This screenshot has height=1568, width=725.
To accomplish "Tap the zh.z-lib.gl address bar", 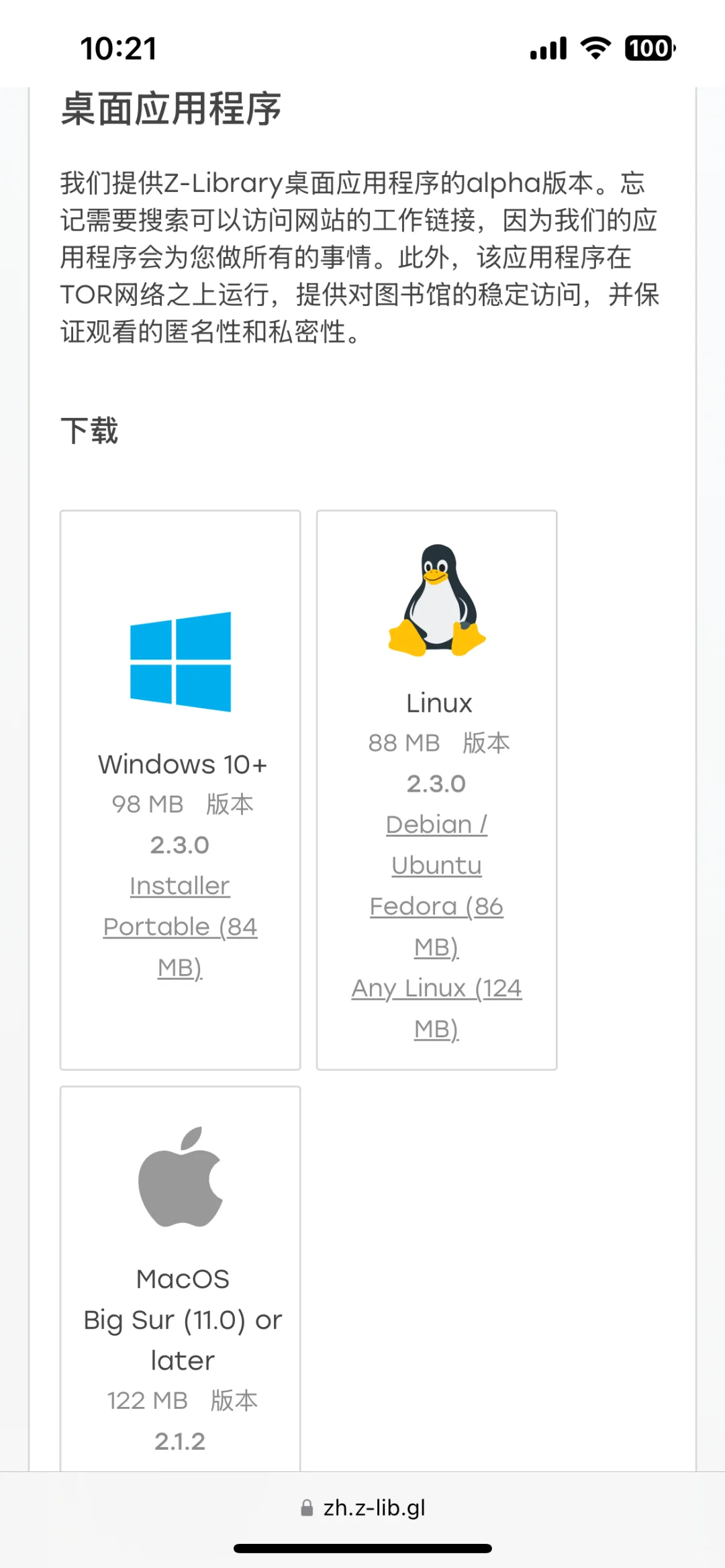I will pos(363,1508).
